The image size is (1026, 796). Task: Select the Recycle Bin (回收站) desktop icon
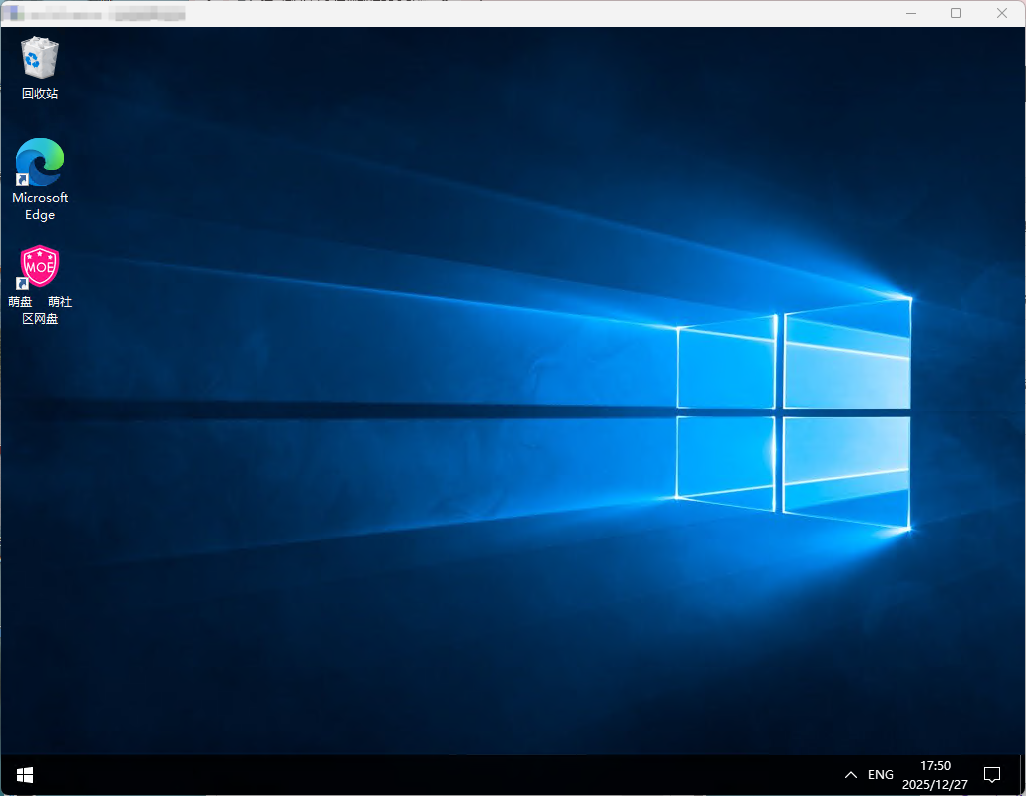(x=40, y=58)
